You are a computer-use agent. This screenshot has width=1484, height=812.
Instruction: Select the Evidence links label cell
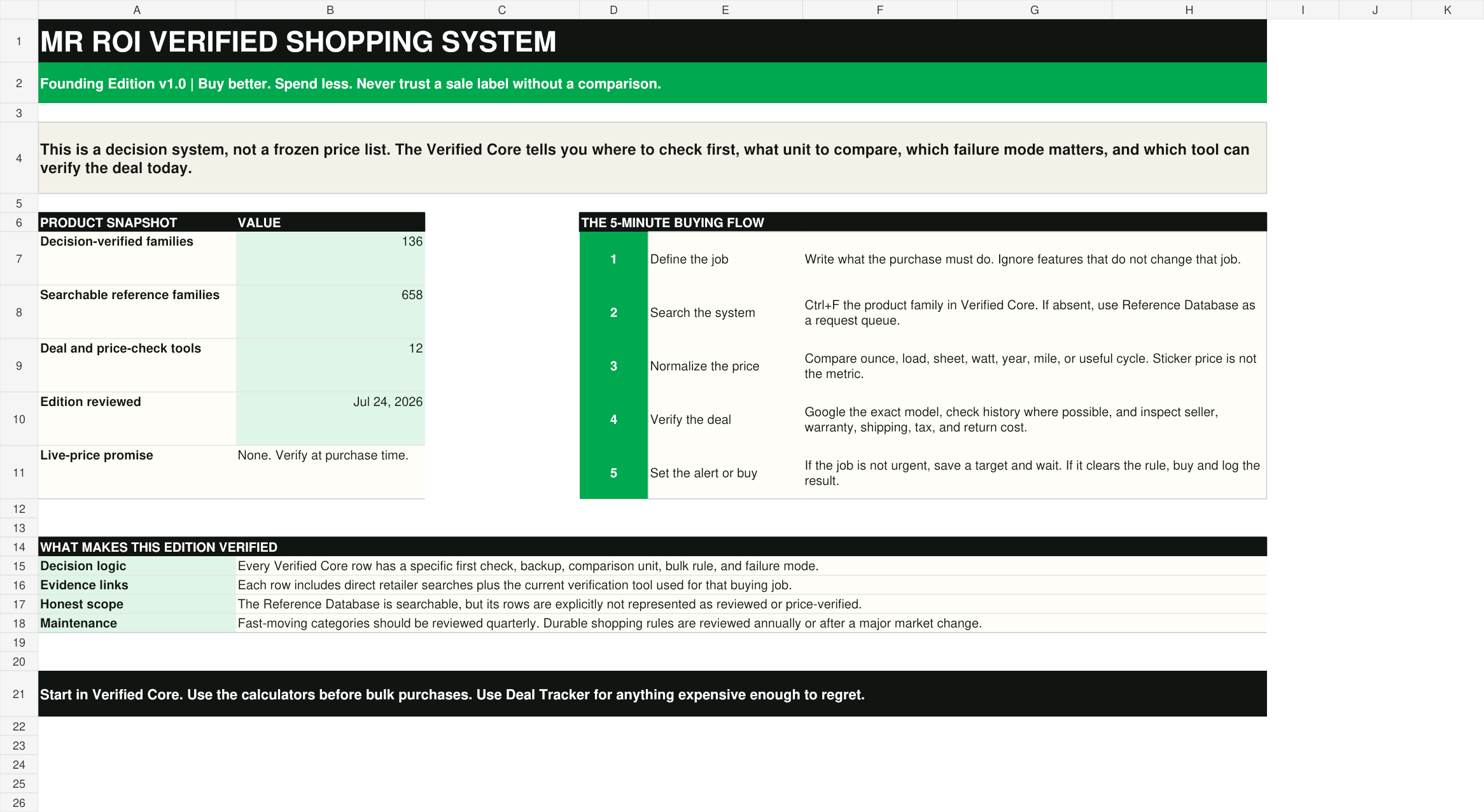point(137,585)
